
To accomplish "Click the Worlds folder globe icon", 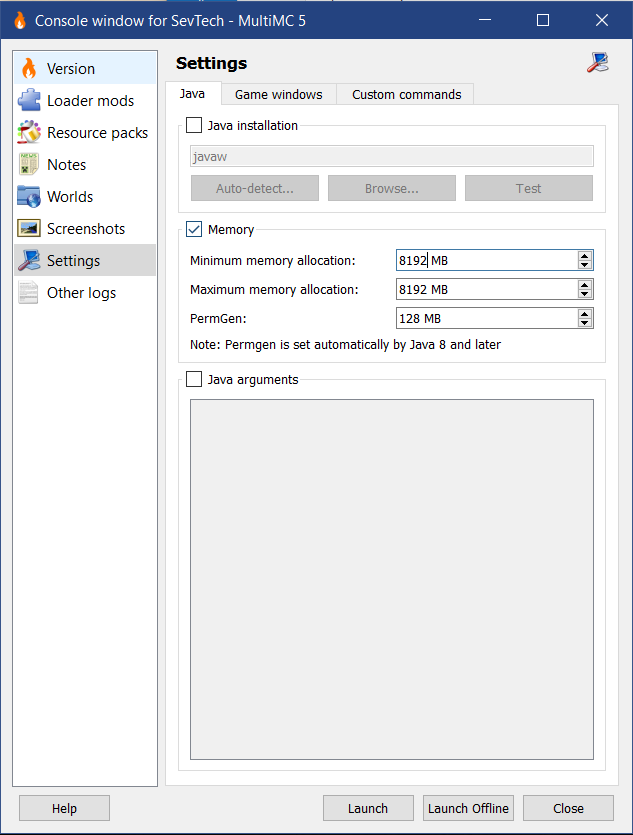I will click(29, 196).
